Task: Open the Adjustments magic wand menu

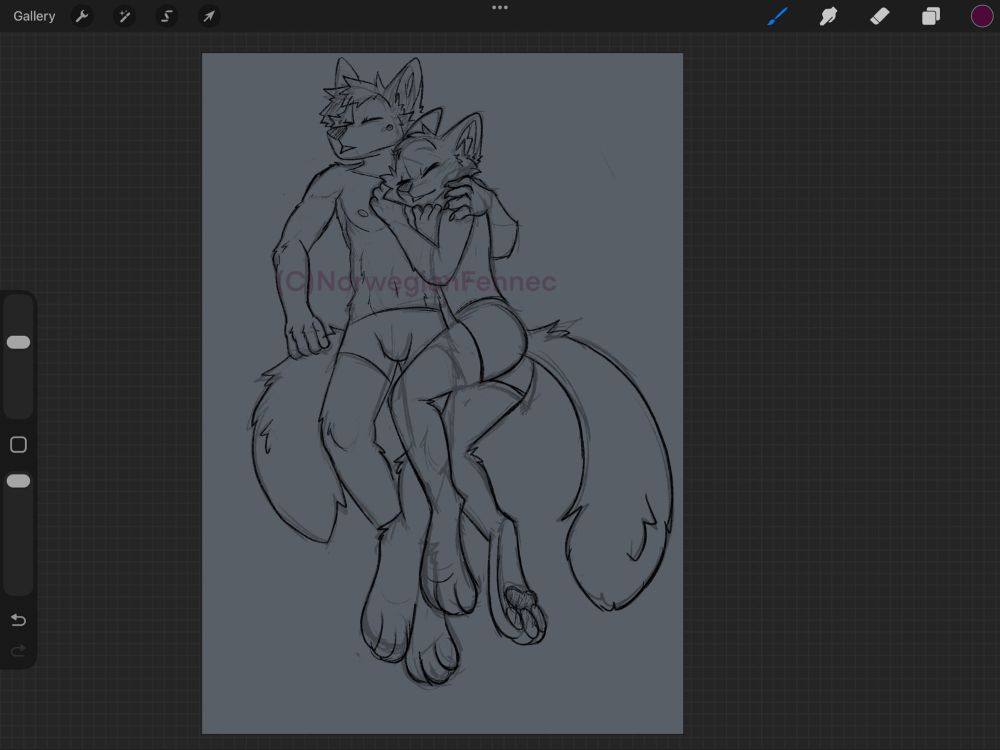Action: (x=124, y=16)
